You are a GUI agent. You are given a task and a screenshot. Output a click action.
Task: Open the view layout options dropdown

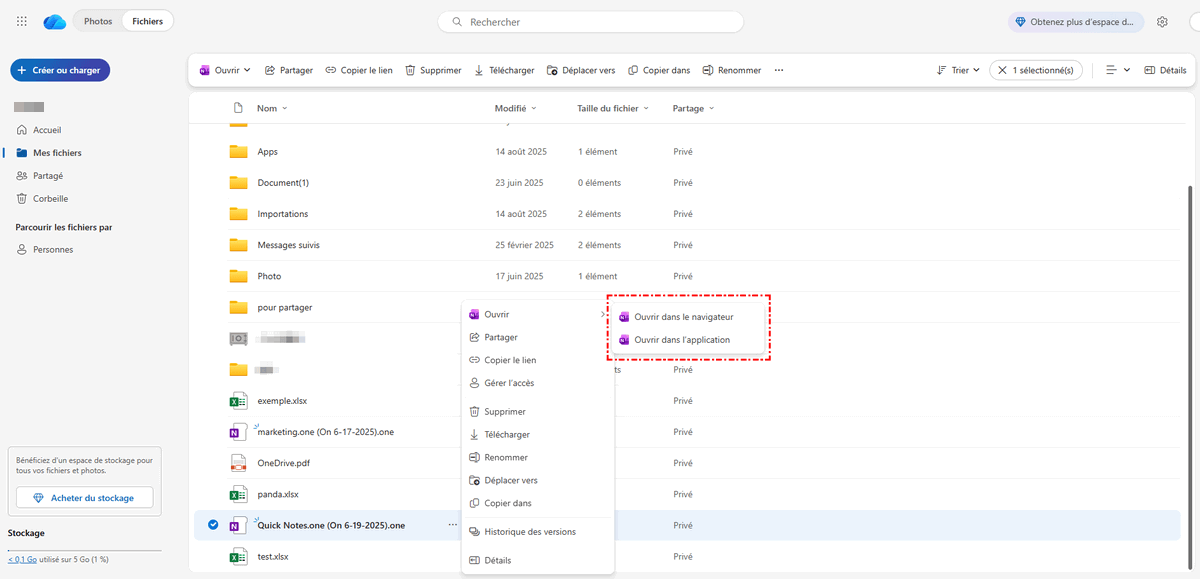pos(1118,71)
